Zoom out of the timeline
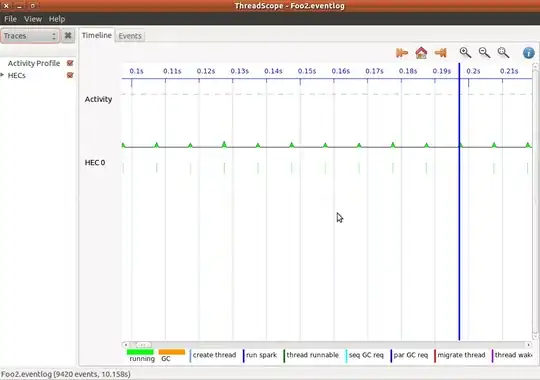 tap(484, 52)
